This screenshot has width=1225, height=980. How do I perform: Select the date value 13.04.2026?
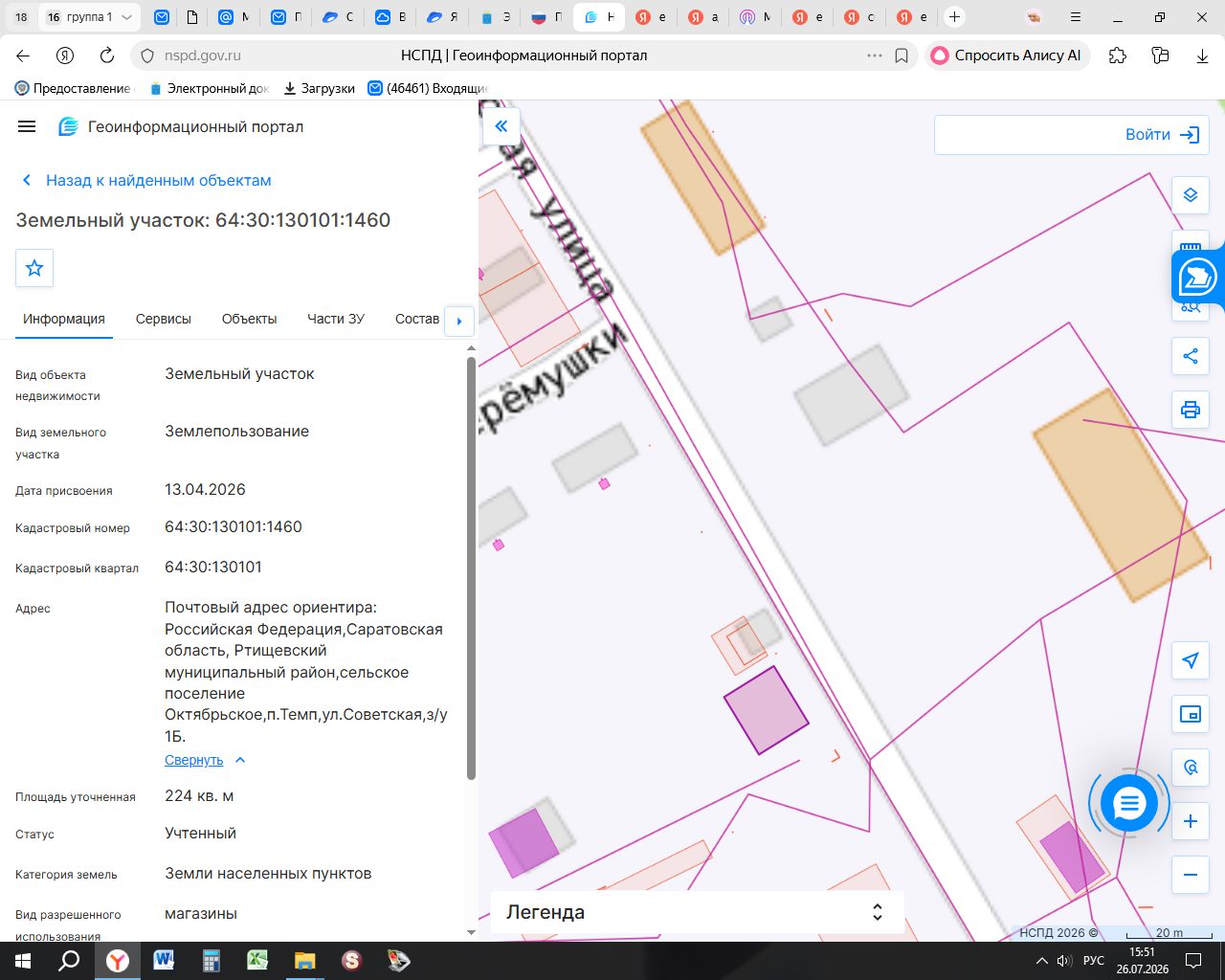click(205, 489)
